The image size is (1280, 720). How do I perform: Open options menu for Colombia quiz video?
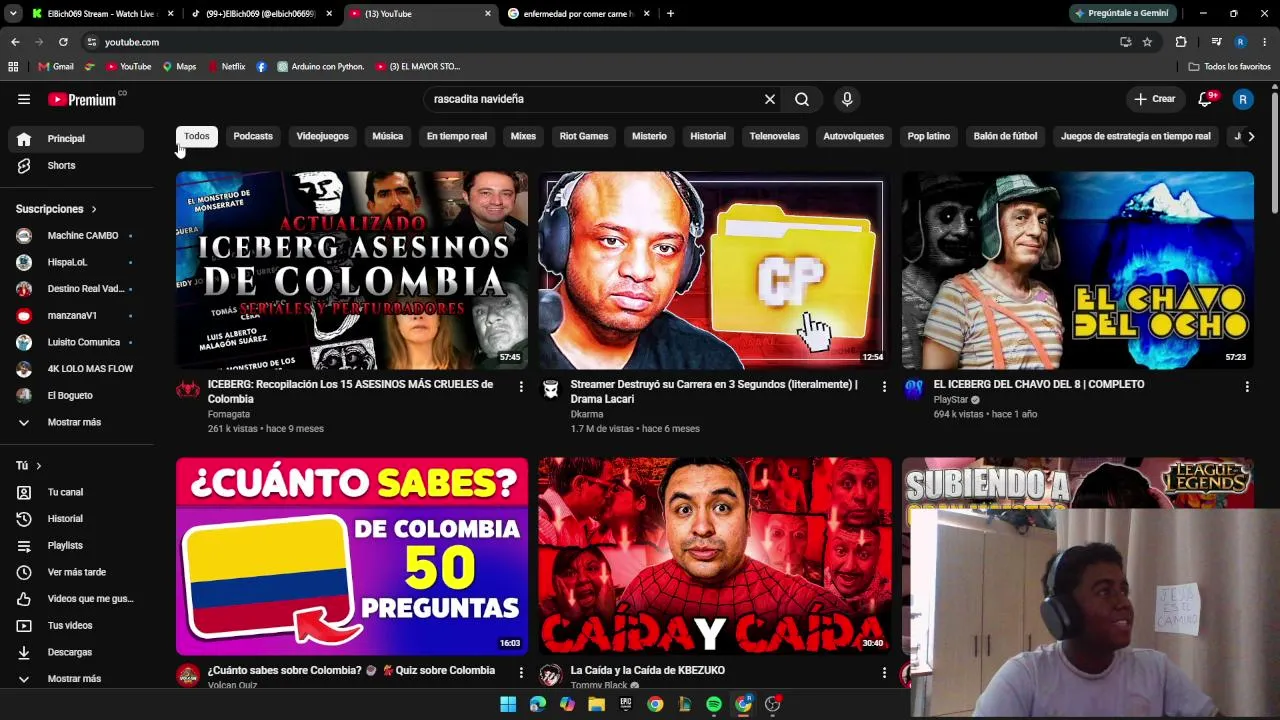click(x=521, y=673)
